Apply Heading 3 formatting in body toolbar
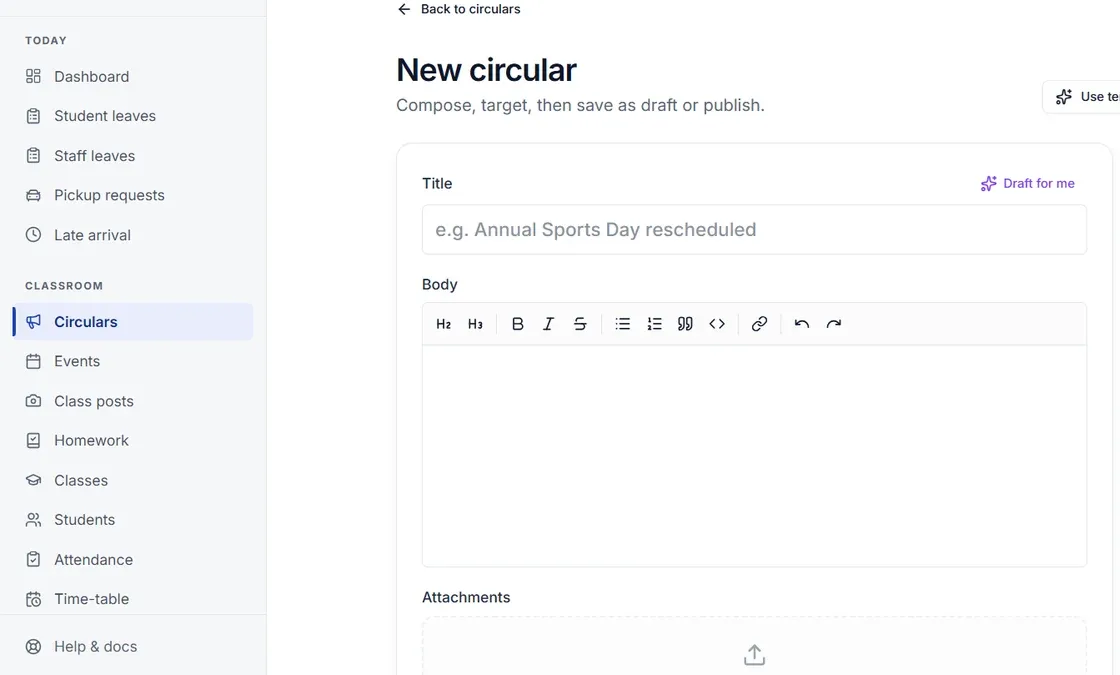The image size is (1120, 675). pyautogui.click(x=475, y=324)
